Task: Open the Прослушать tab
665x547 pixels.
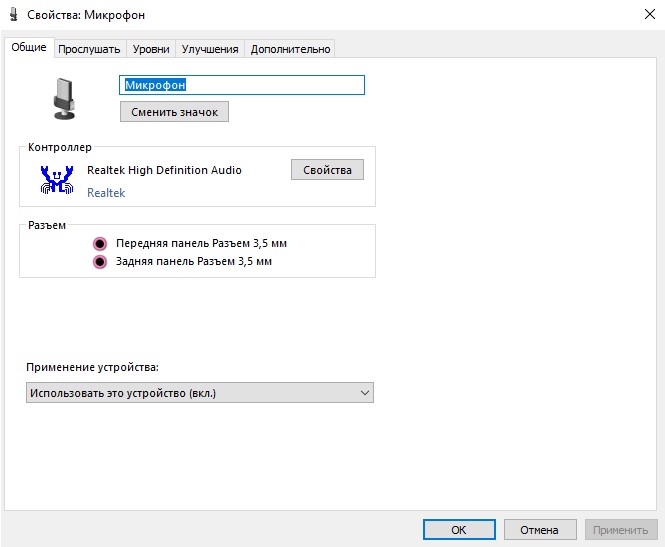Action: coord(89,49)
